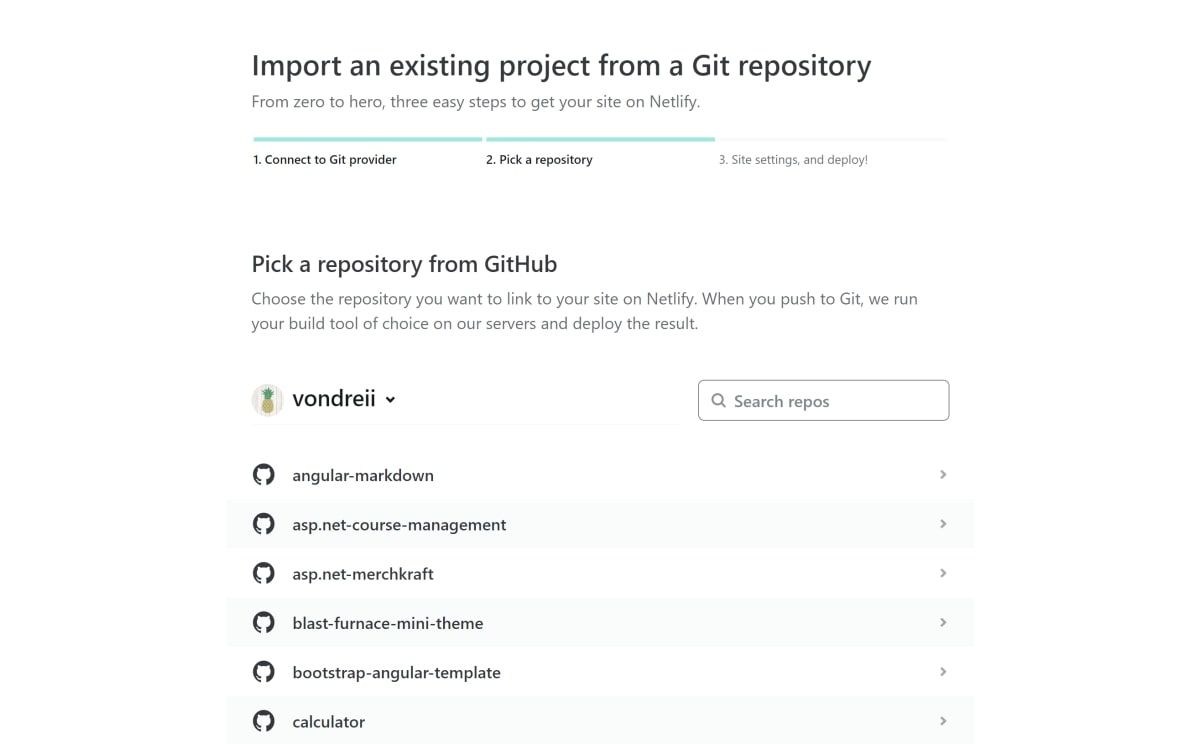Click the GitHub icon beside asp.net-merchkraft
Image resolution: width=1200 pixels, height=744 pixels.
264,573
